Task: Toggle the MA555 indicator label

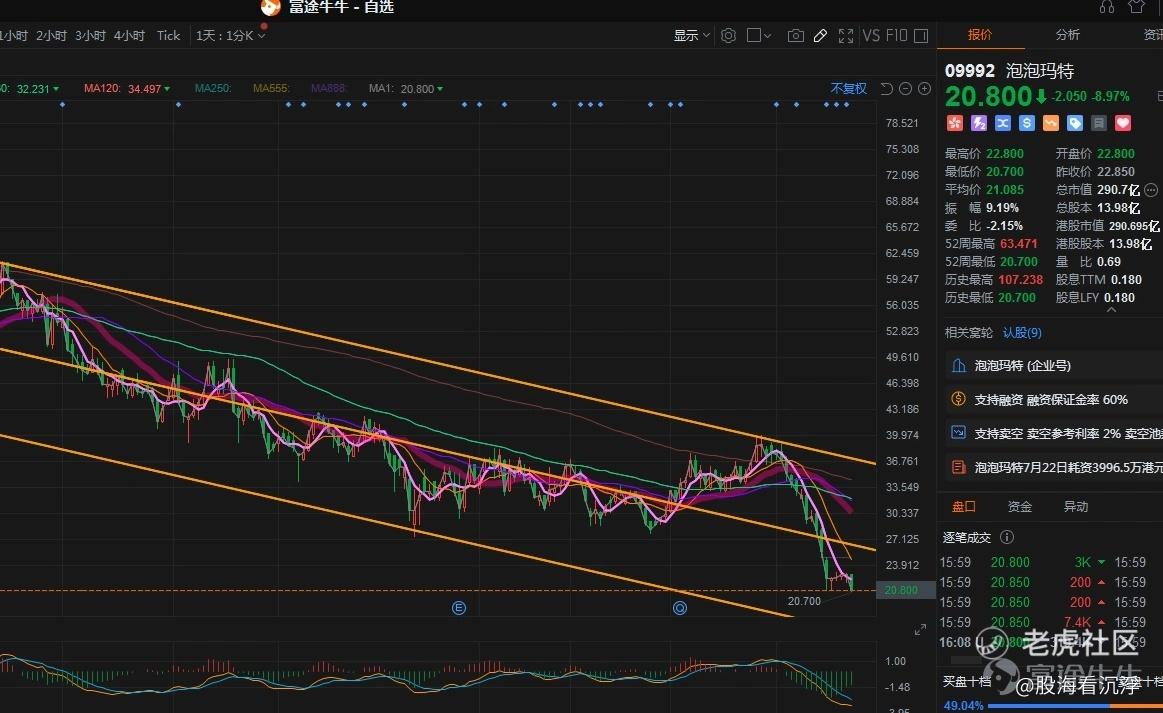Action: point(271,88)
